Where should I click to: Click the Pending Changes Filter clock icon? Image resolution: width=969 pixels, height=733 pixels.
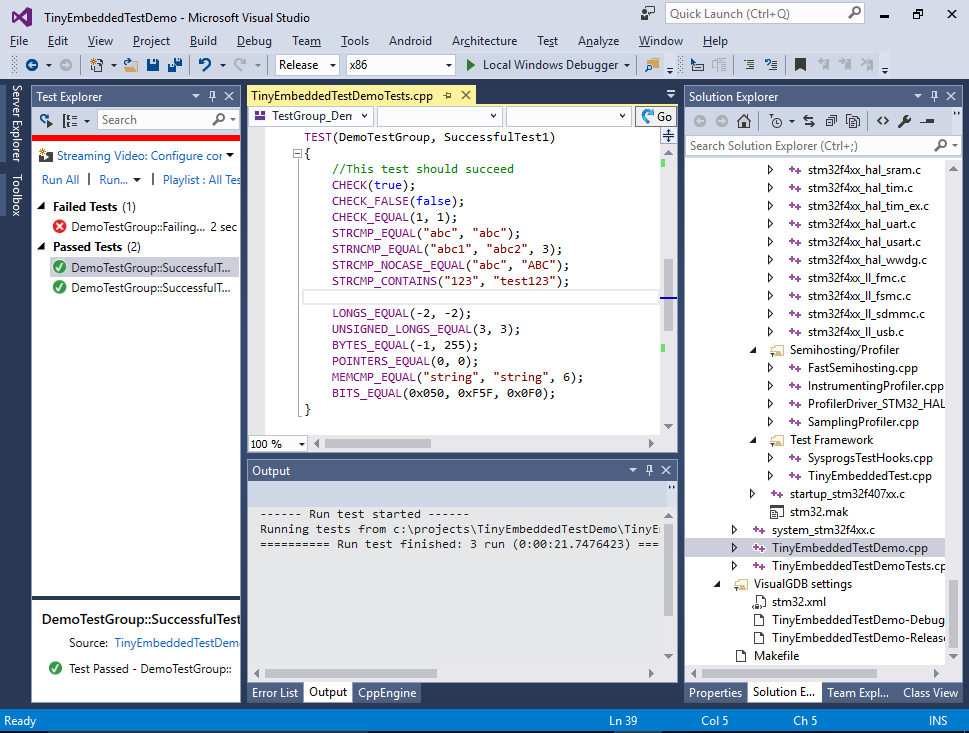[776, 121]
